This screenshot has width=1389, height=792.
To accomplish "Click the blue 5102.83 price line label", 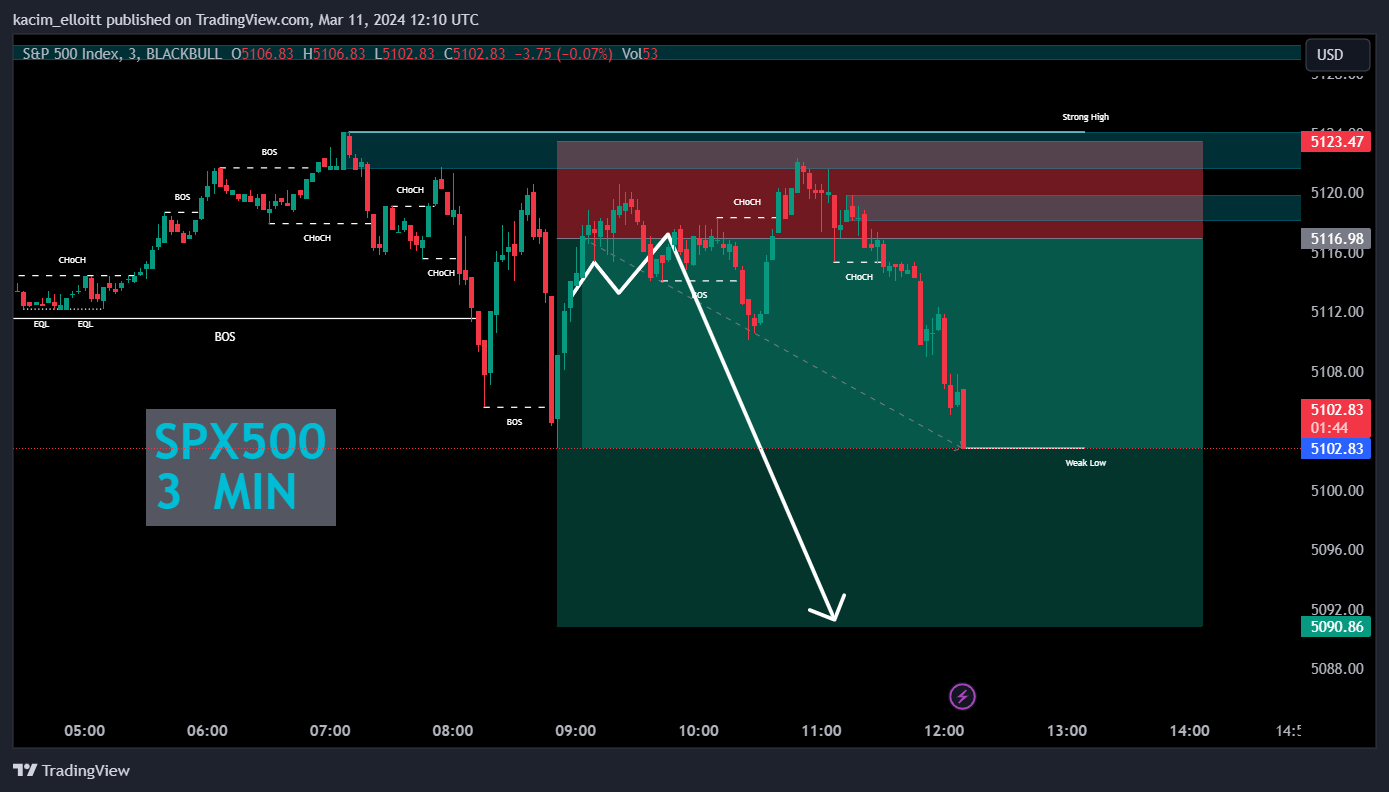I will (x=1335, y=449).
